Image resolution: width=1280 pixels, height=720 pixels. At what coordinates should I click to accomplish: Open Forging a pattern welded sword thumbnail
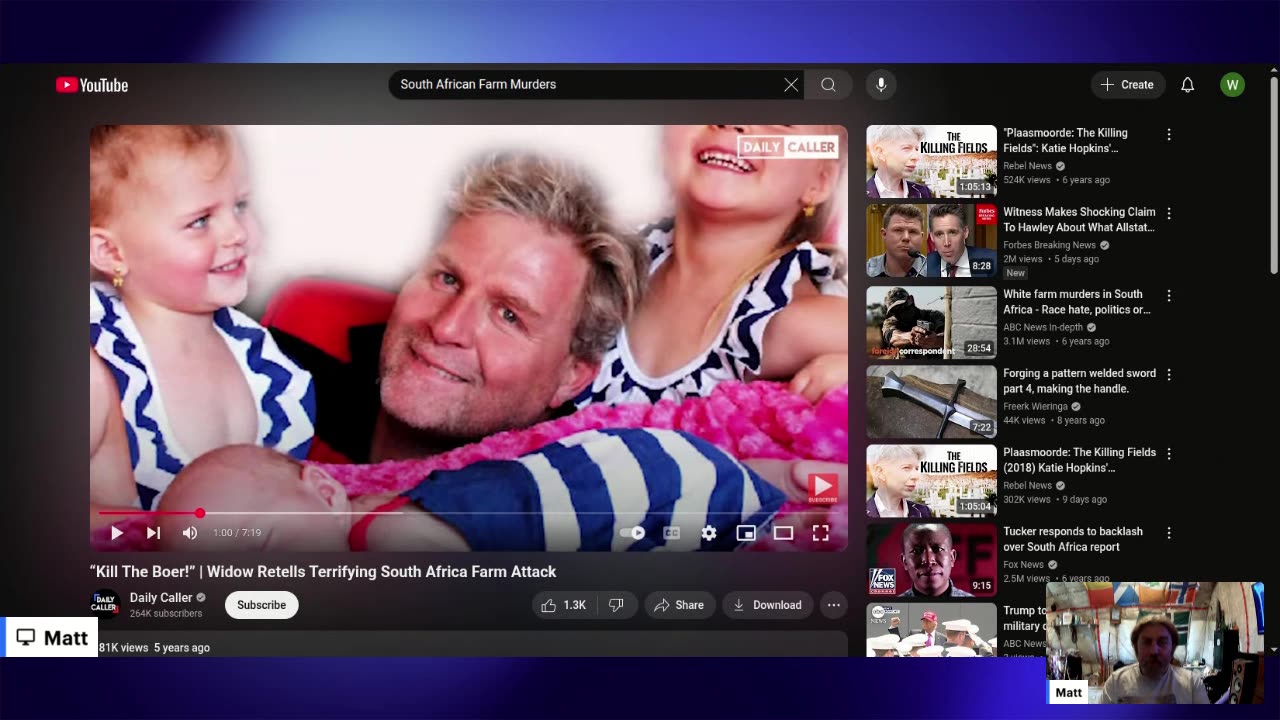pos(931,402)
